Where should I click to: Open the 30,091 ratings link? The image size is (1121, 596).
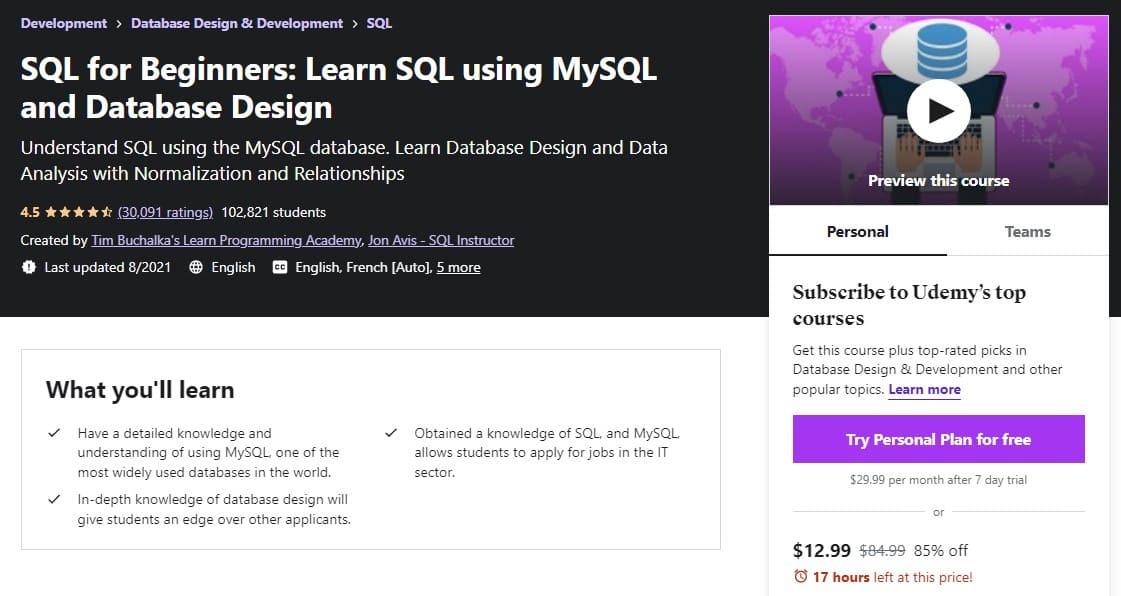(x=165, y=212)
